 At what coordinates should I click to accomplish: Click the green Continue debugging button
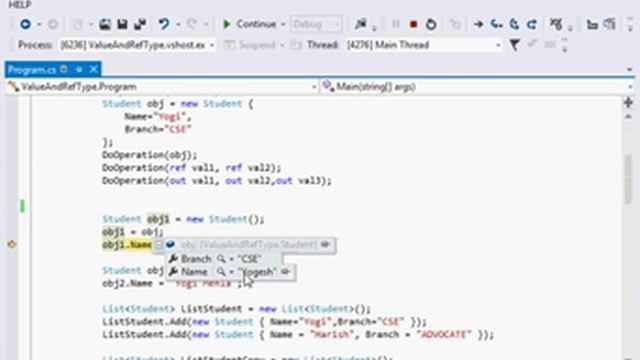click(x=249, y=24)
